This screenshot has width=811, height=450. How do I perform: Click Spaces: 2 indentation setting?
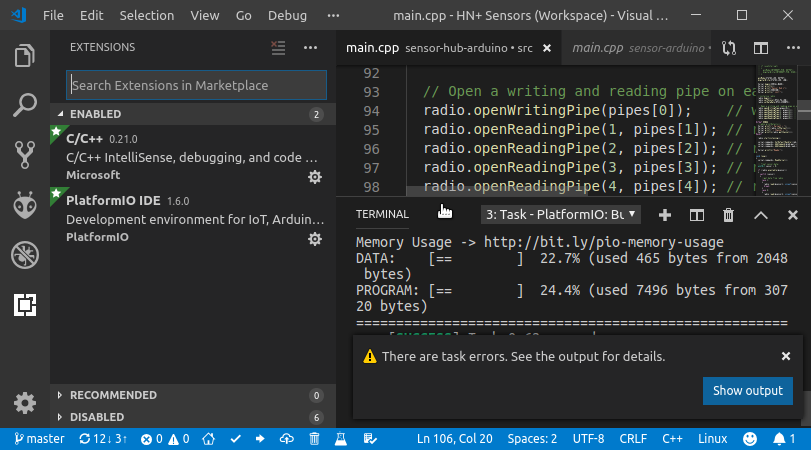pos(532,439)
